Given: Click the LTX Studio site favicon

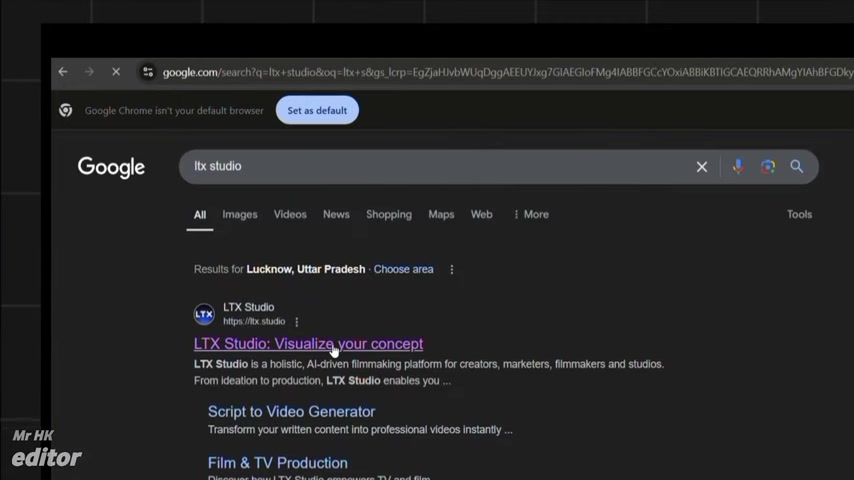Looking at the screenshot, I should (204, 314).
